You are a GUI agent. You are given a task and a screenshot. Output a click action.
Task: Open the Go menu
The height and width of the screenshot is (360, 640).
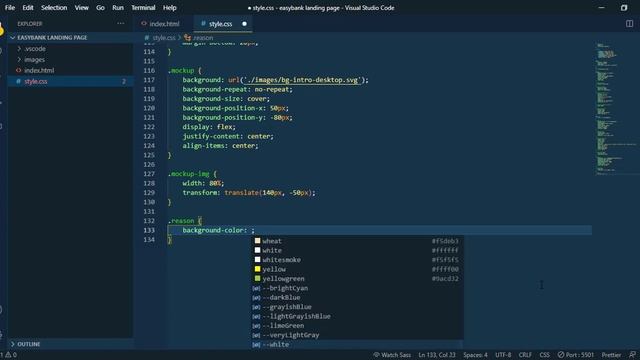pyautogui.click(x=100, y=8)
